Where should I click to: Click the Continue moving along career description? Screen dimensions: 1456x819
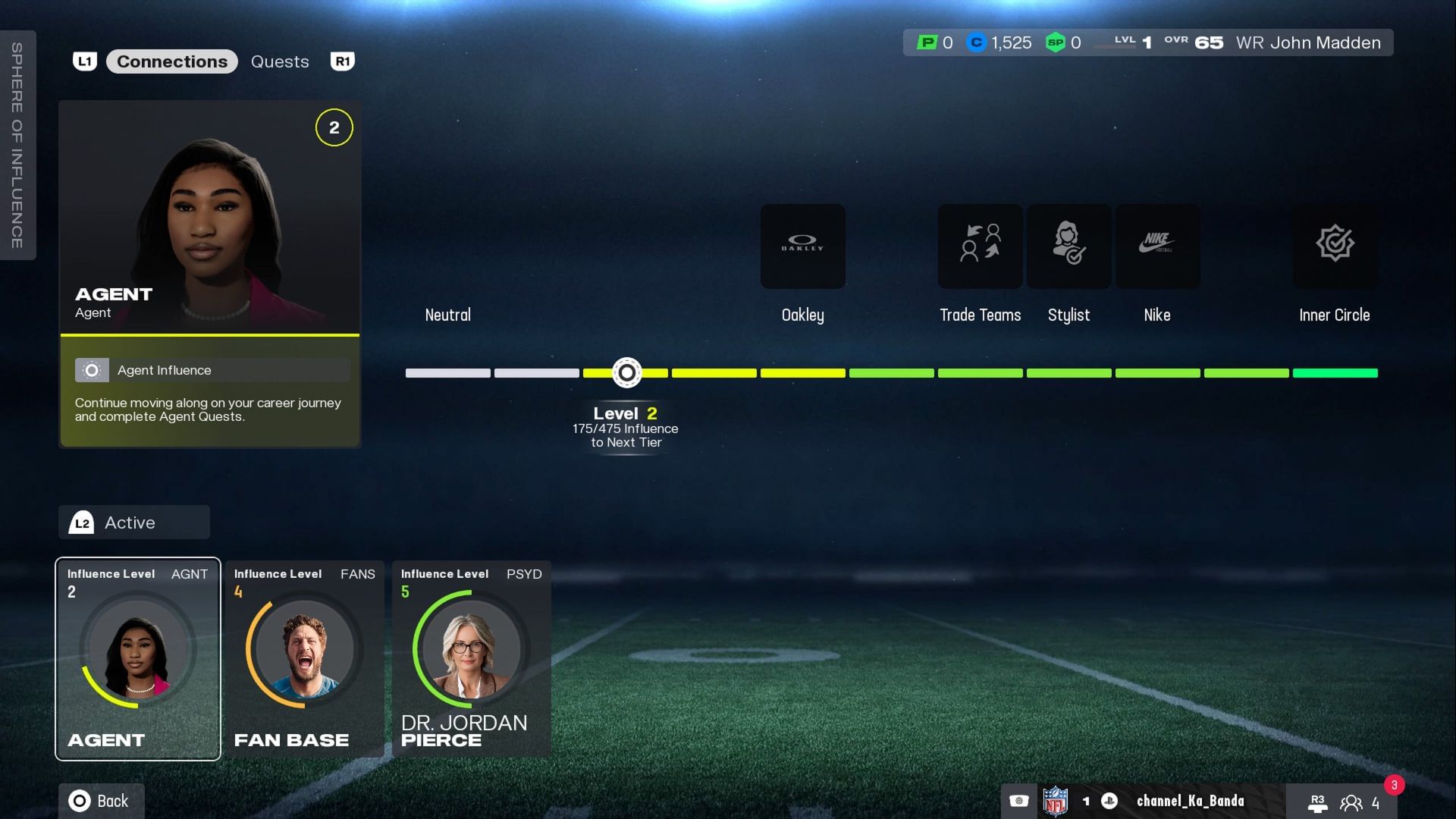click(x=208, y=409)
